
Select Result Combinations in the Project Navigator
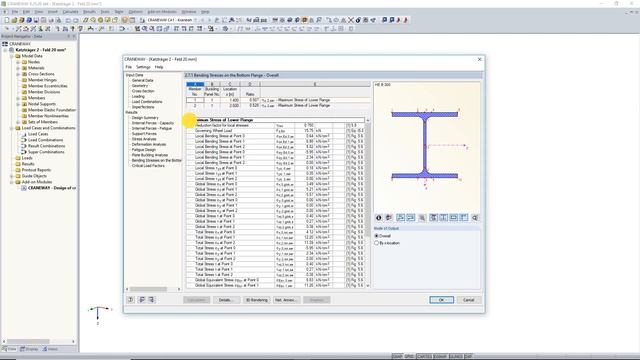pyautogui.click(x=46, y=146)
